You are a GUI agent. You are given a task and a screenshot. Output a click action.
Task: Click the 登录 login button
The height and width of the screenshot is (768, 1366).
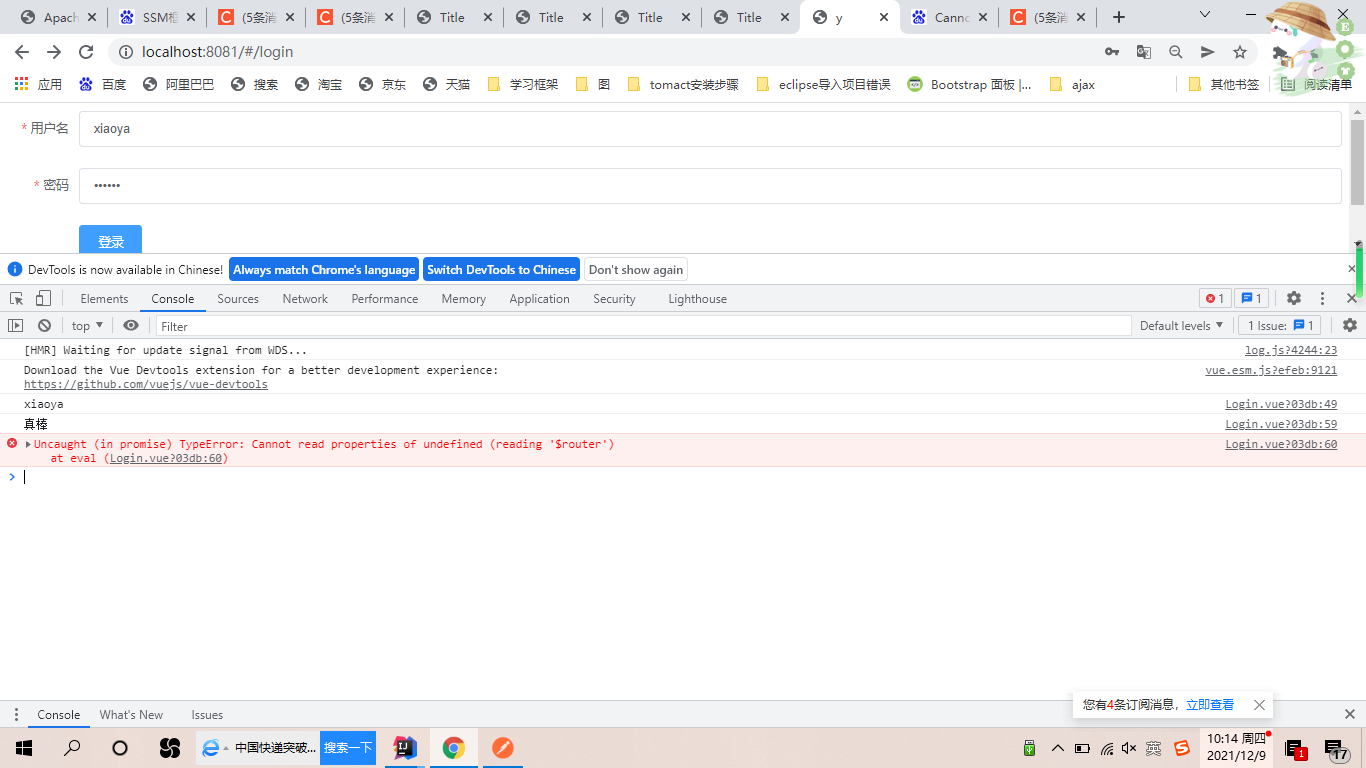coord(110,240)
